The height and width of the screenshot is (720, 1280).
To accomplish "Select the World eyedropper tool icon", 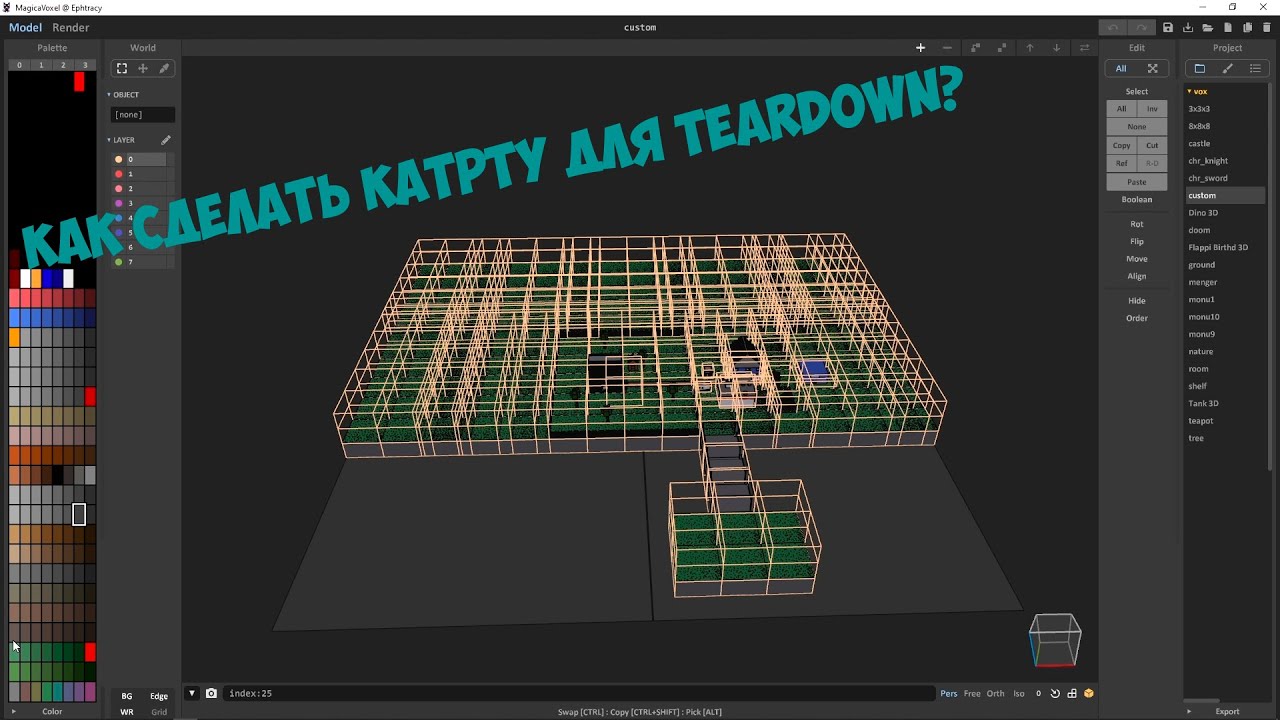I will (164, 69).
